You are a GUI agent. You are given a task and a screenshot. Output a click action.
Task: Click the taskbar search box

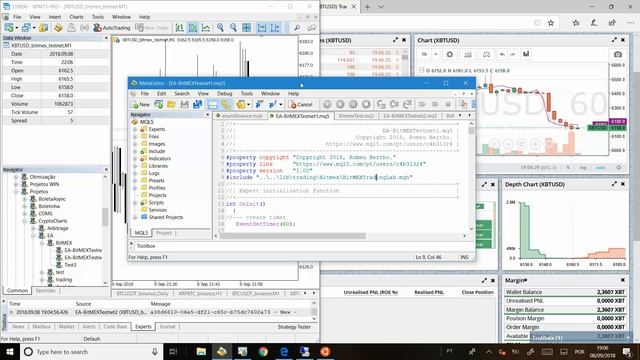coord(91,351)
